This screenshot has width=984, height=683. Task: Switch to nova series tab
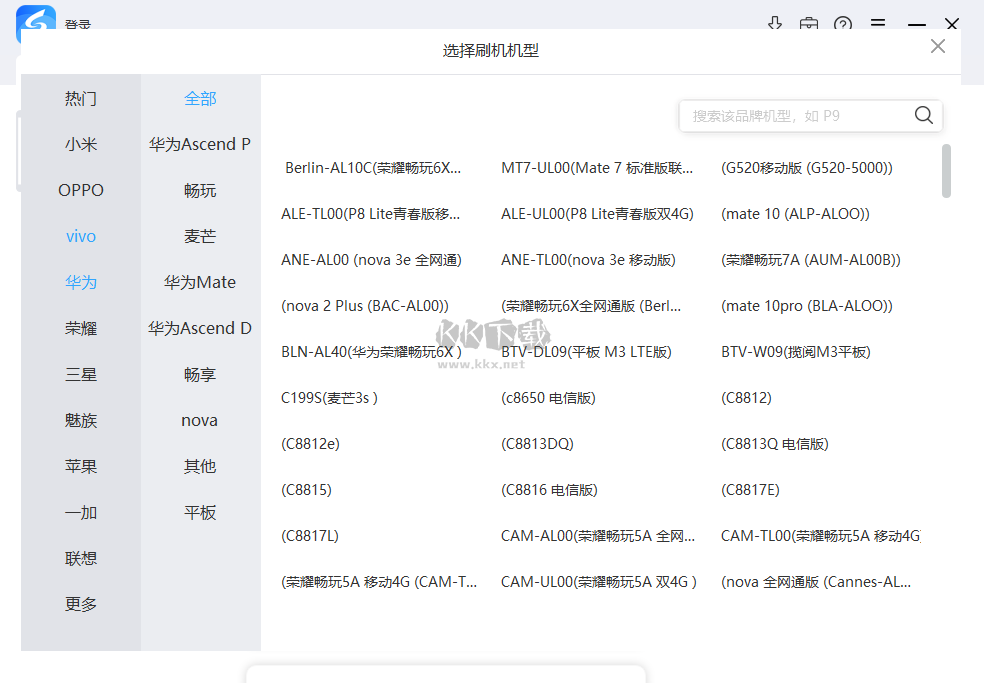click(199, 420)
